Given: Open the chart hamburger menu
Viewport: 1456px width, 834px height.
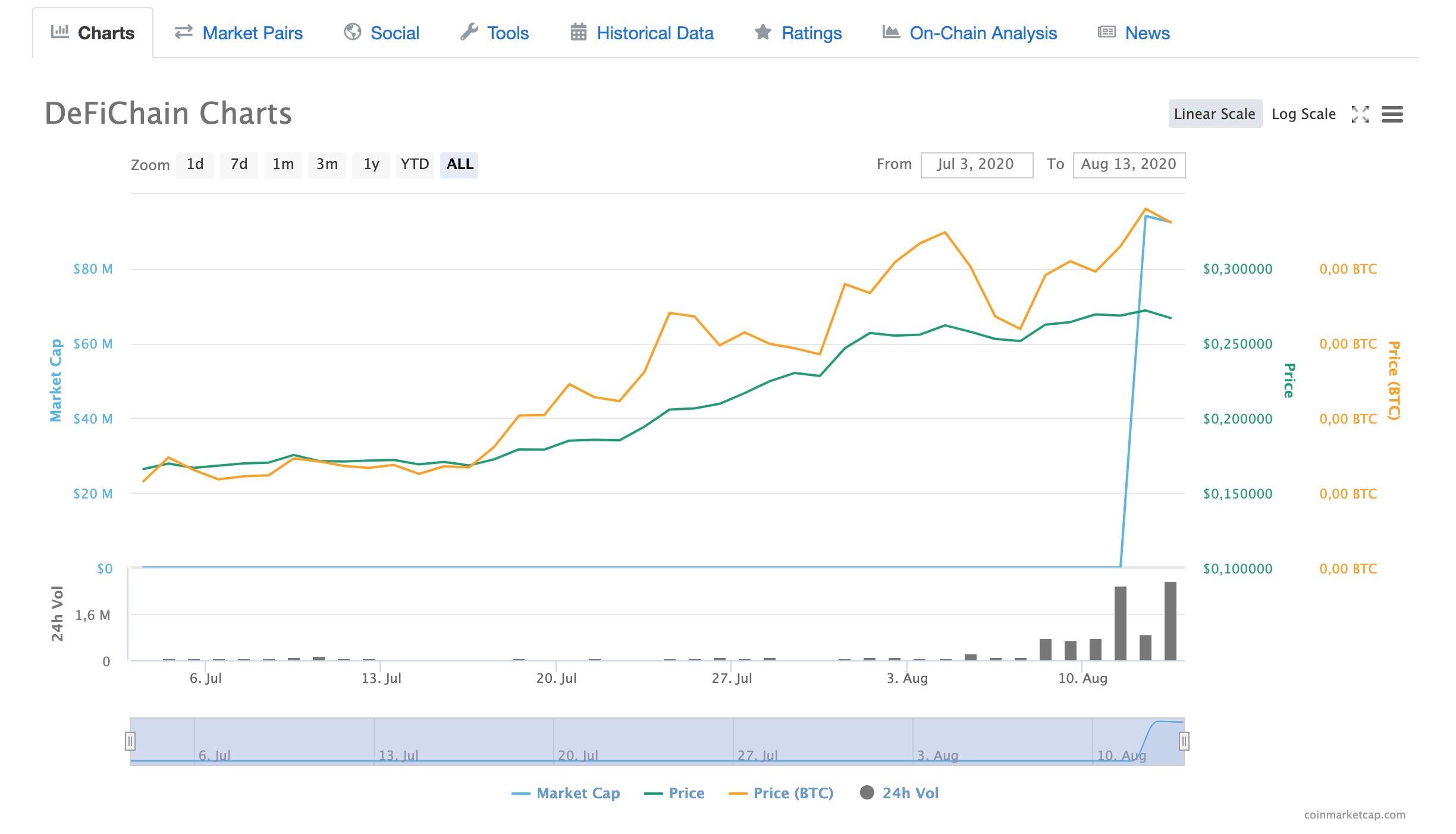Looking at the screenshot, I should (x=1392, y=114).
